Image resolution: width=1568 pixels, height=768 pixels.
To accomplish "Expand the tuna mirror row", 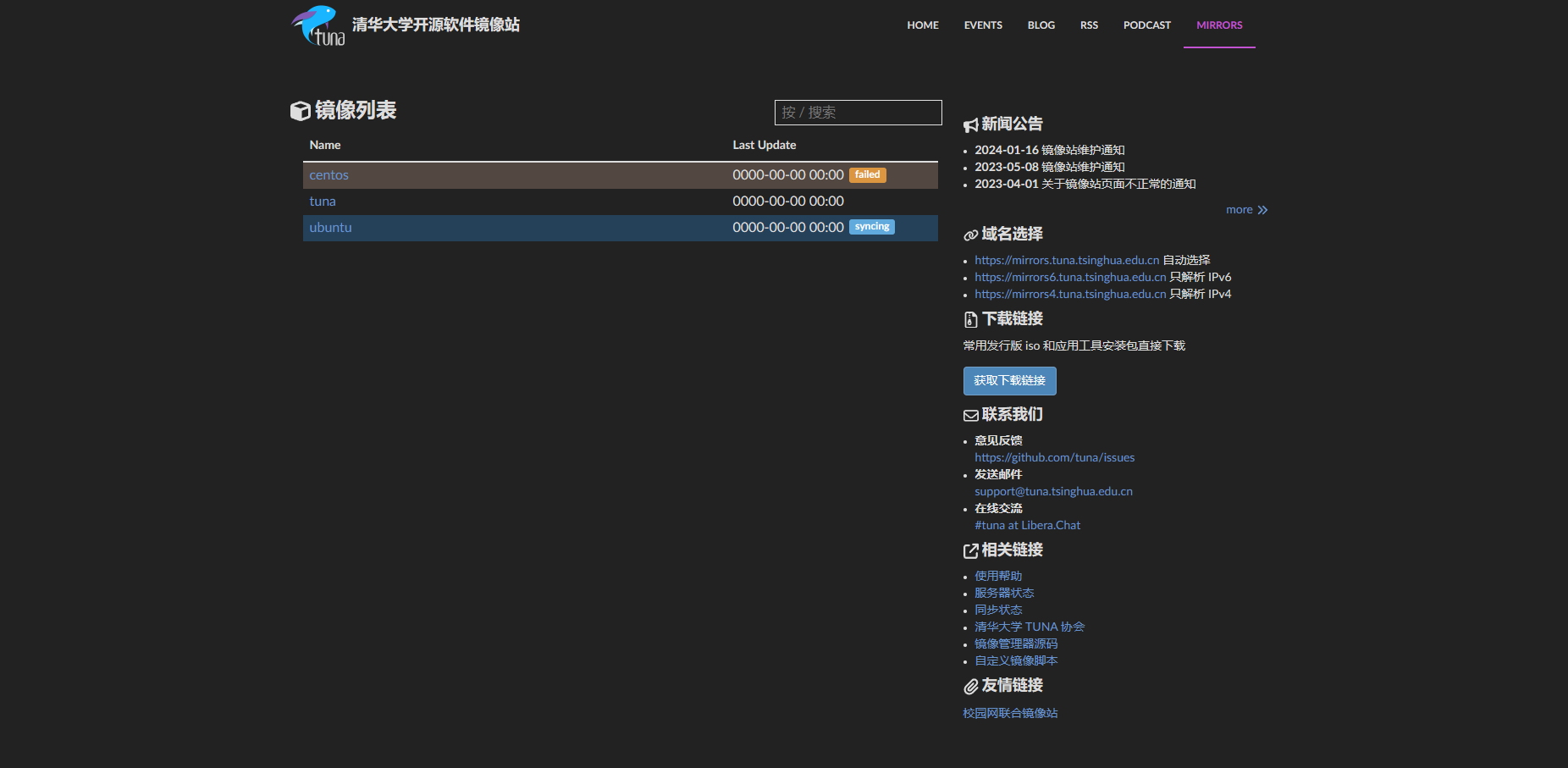I will pos(323,201).
